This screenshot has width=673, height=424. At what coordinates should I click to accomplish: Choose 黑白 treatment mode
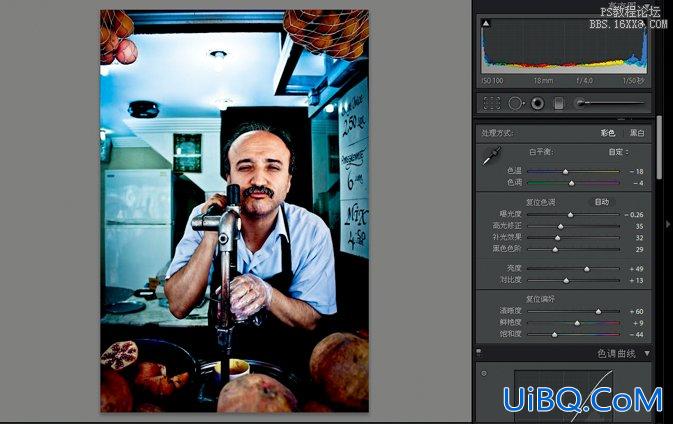[637, 133]
